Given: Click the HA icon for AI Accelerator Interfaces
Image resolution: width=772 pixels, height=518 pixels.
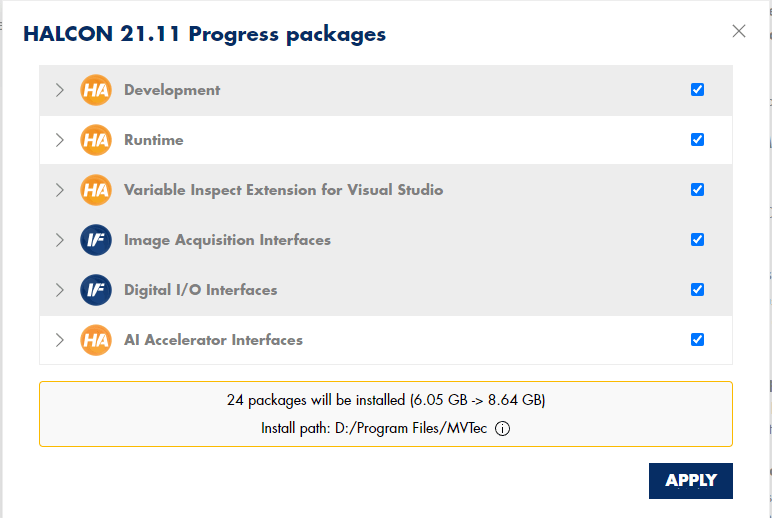Looking at the screenshot, I should (96, 340).
